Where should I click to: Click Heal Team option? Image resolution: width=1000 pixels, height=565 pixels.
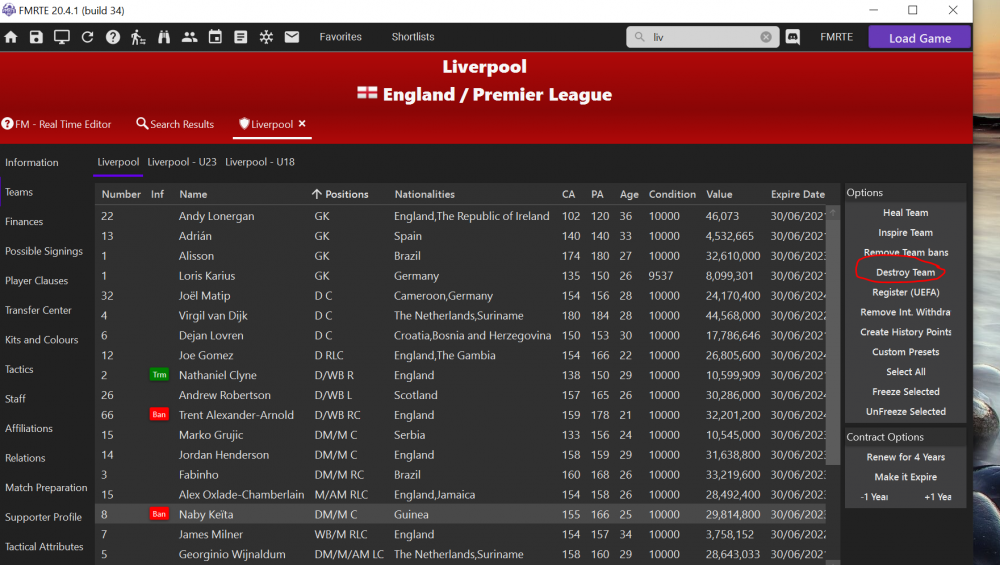[906, 213]
